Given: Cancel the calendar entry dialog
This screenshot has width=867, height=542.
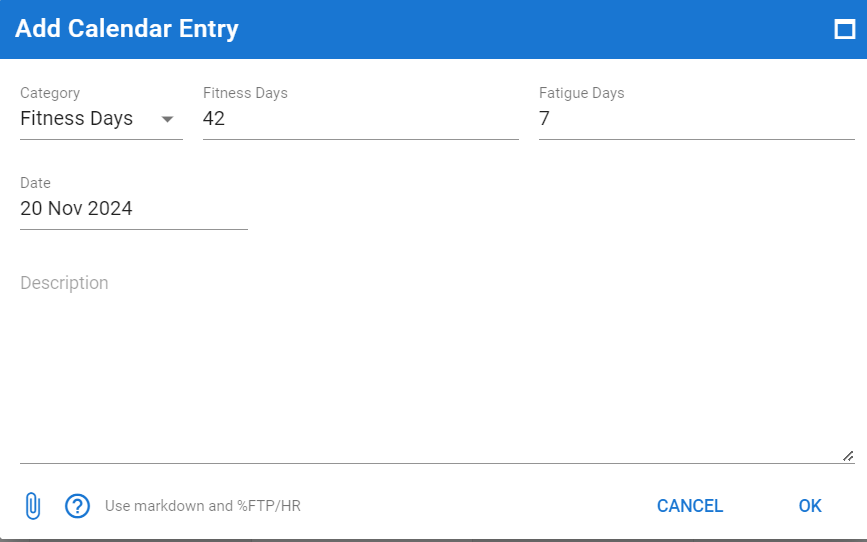Looking at the screenshot, I should [x=690, y=505].
